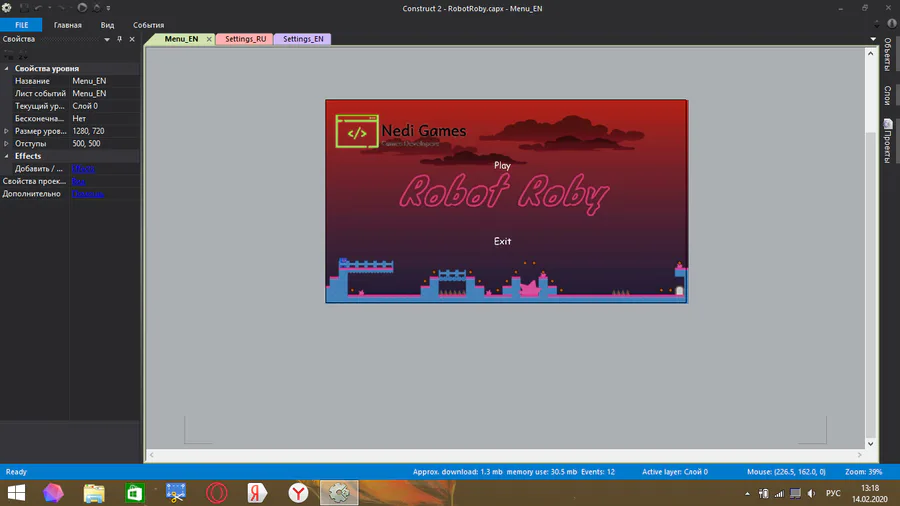Screen dimensions: 900x506
Task: Switch to the Главная ribbon tab
Action: coord(68,25)
